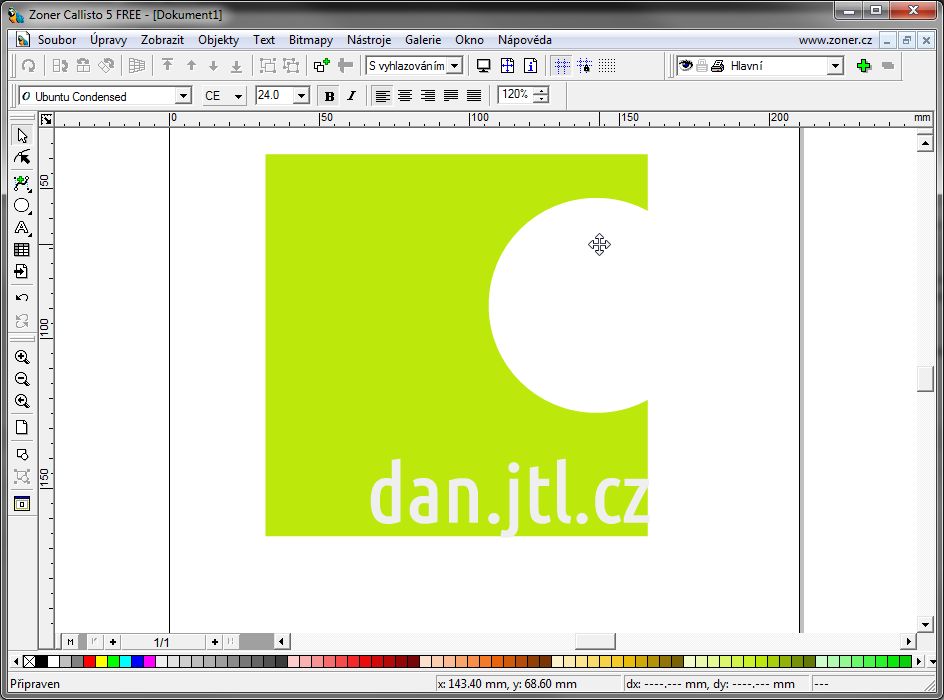Pick the yellow color swatch

click(101, 661)
